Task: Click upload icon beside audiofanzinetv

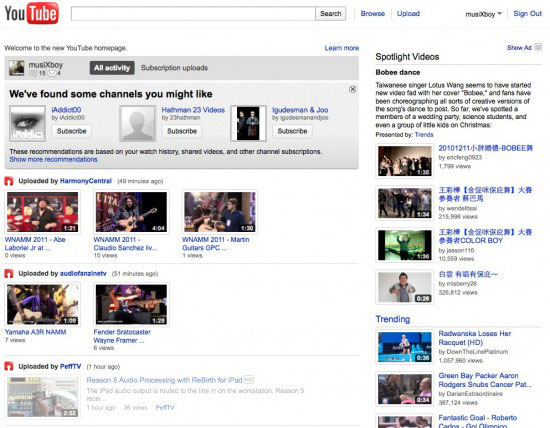Action: click(9, 274)
